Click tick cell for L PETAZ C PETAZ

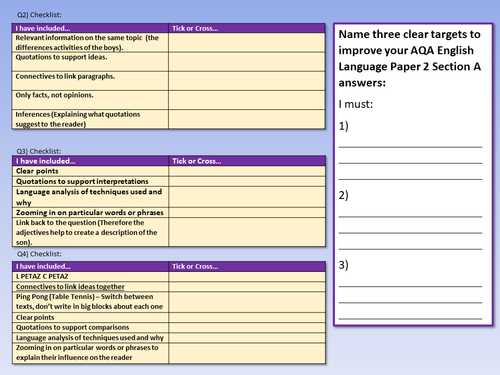click(247, 276)
